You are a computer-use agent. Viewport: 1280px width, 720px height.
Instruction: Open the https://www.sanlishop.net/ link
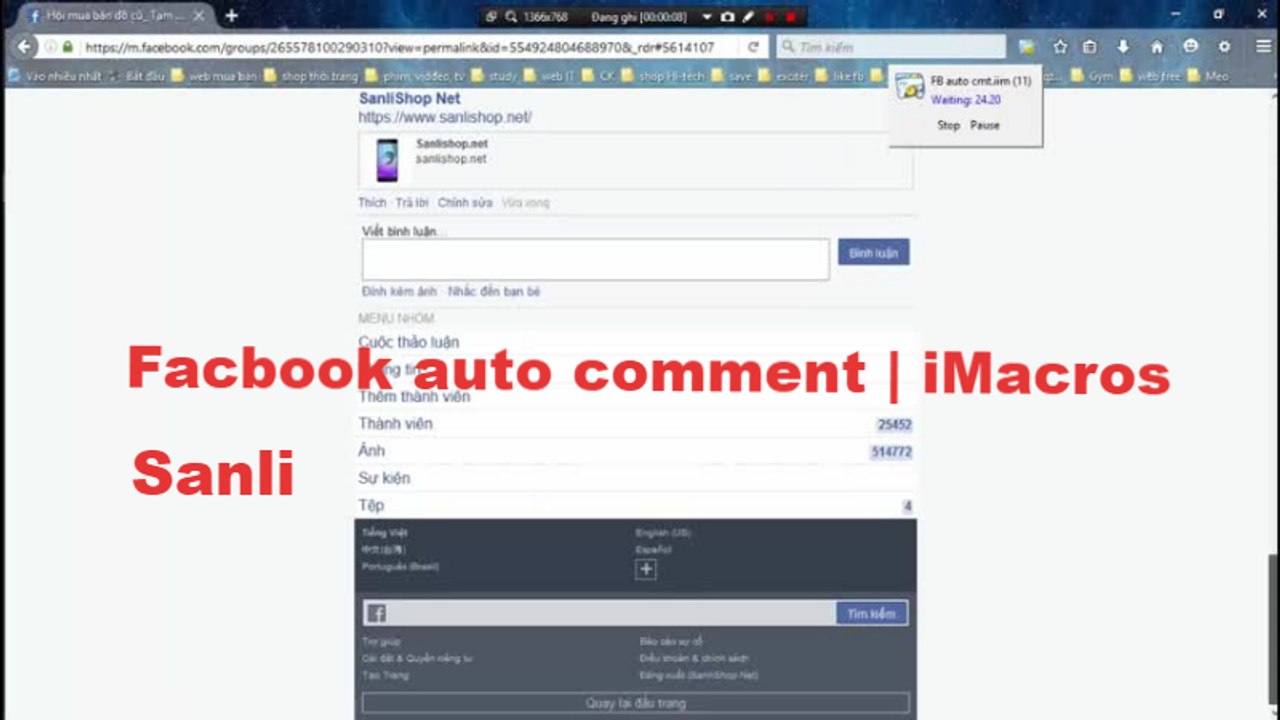[445, 117]
